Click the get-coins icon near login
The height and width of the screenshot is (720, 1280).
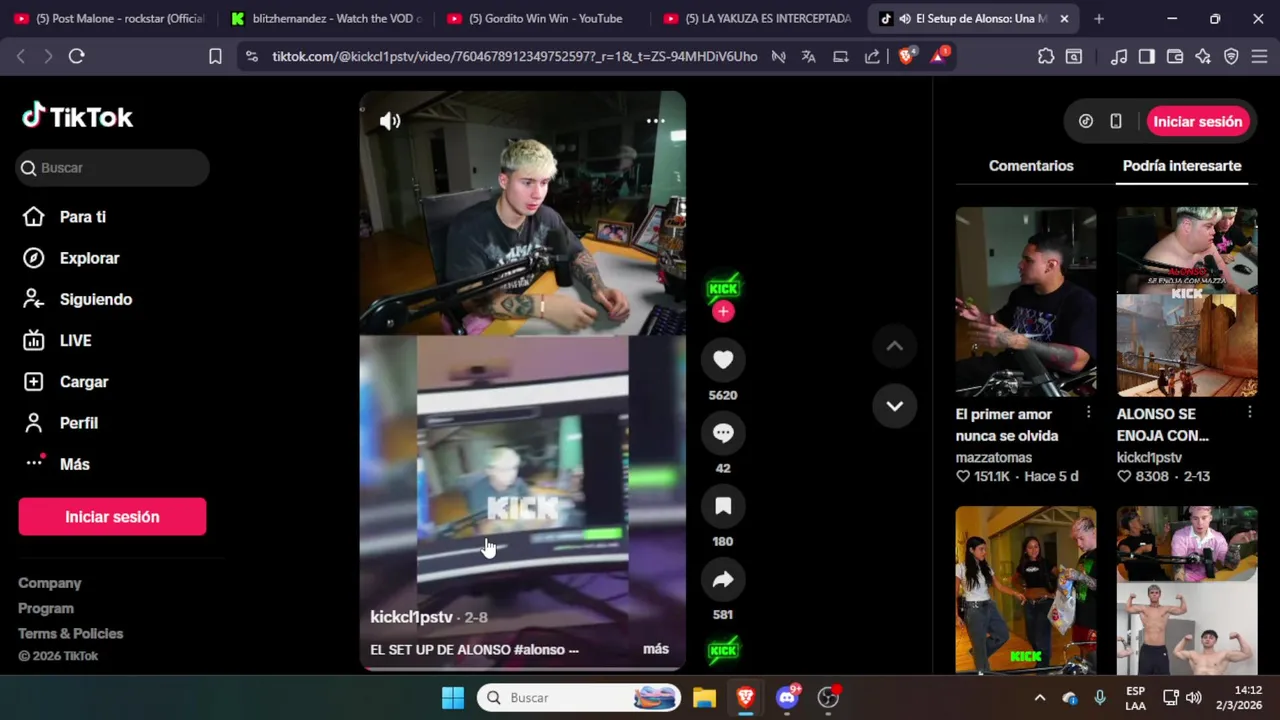[x=1086, y=121]
